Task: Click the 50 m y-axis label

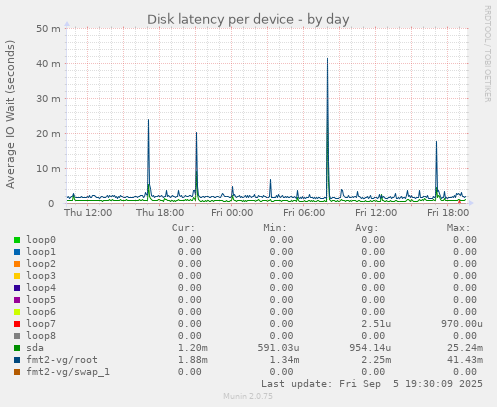Action: (x=48, y=29)
